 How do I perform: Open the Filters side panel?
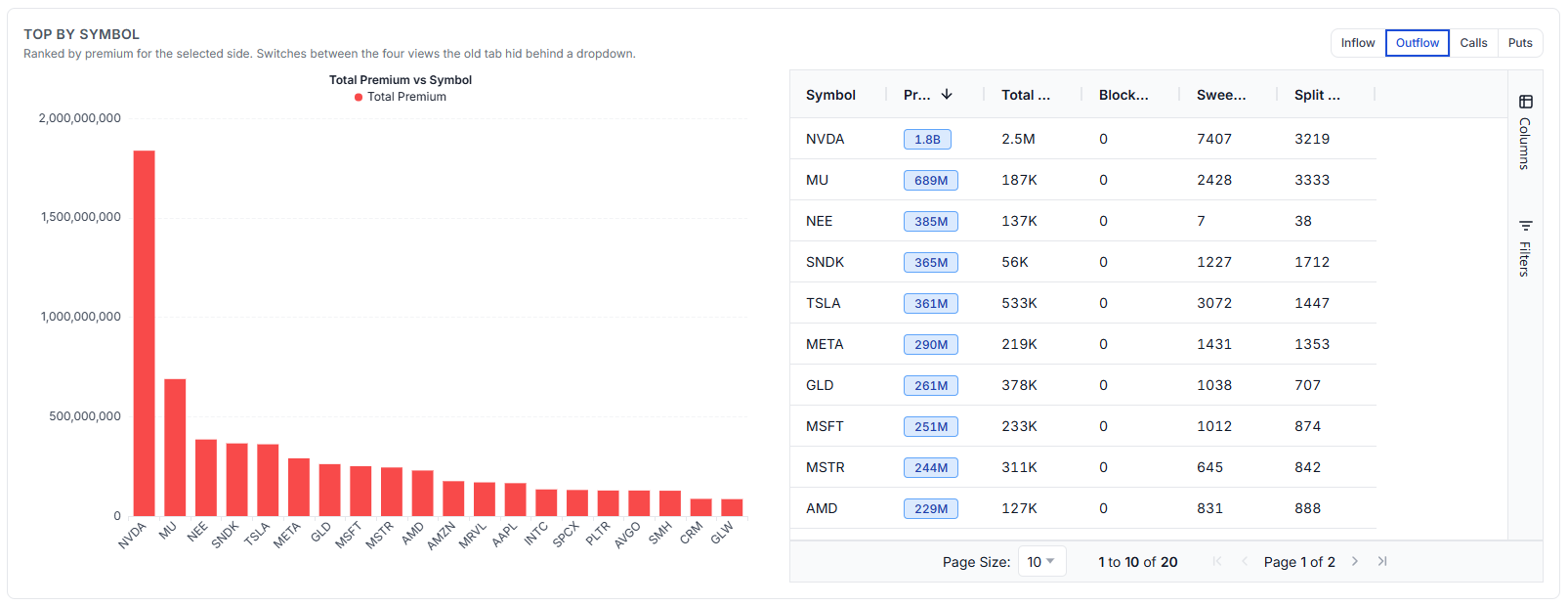pyautogui.click(x=1525, y=248)
